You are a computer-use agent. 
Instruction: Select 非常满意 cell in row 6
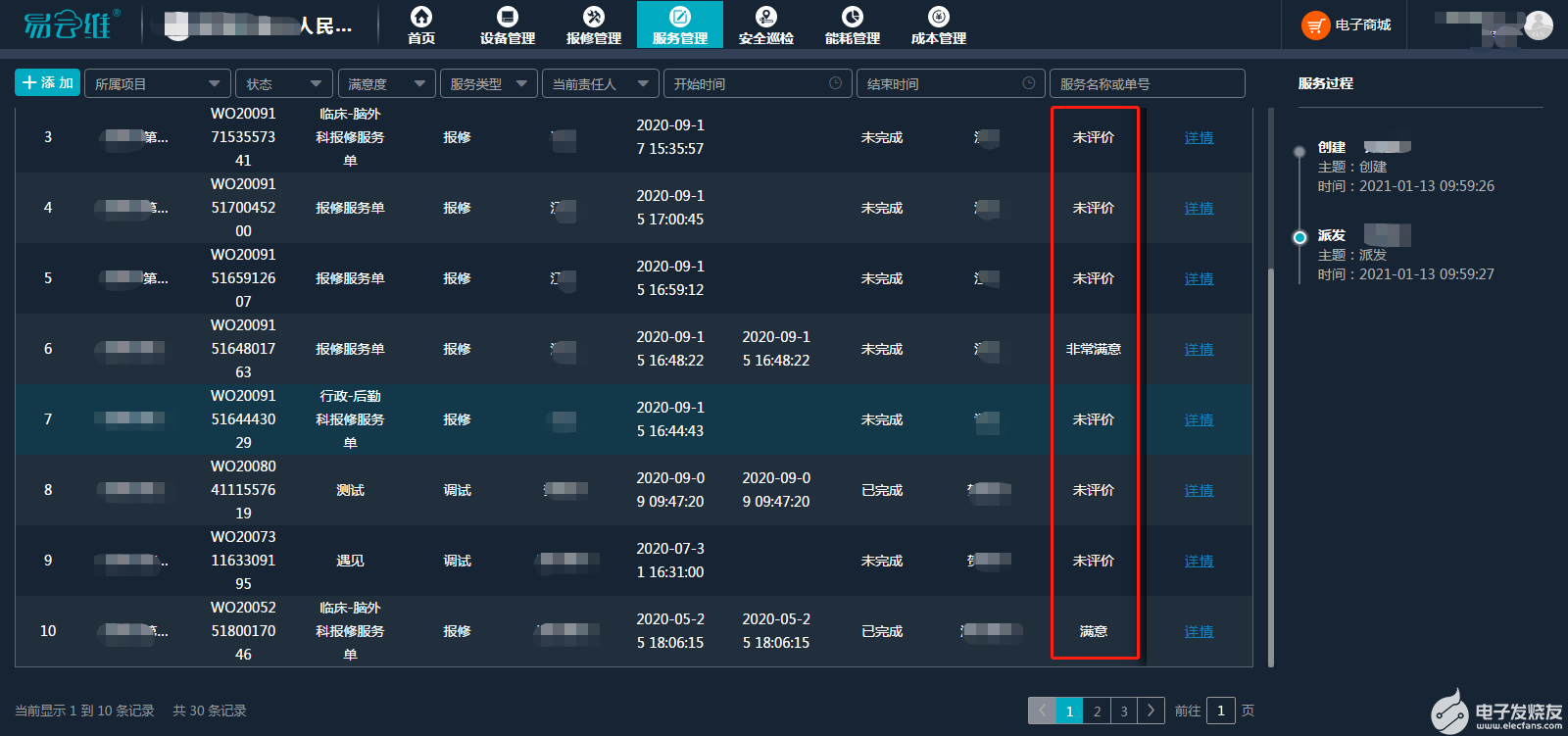click(1094, 349)
